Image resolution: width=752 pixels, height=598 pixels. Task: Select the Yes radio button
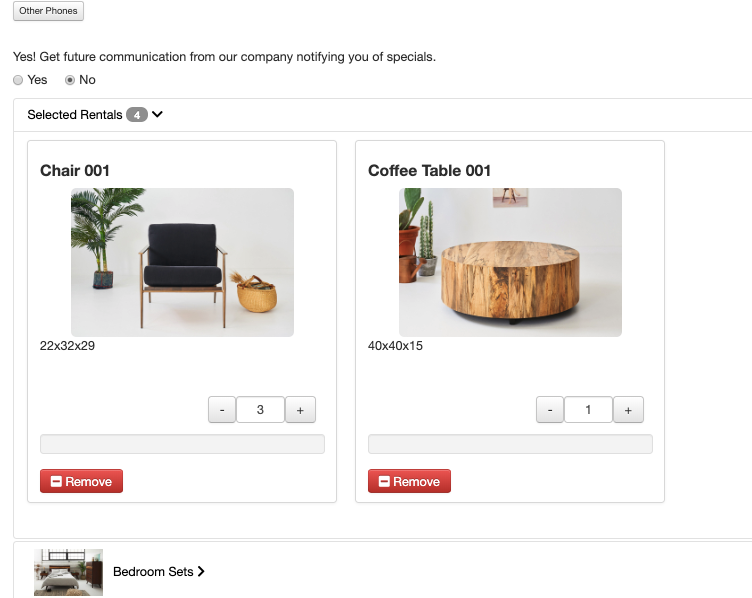pos(18,80)
